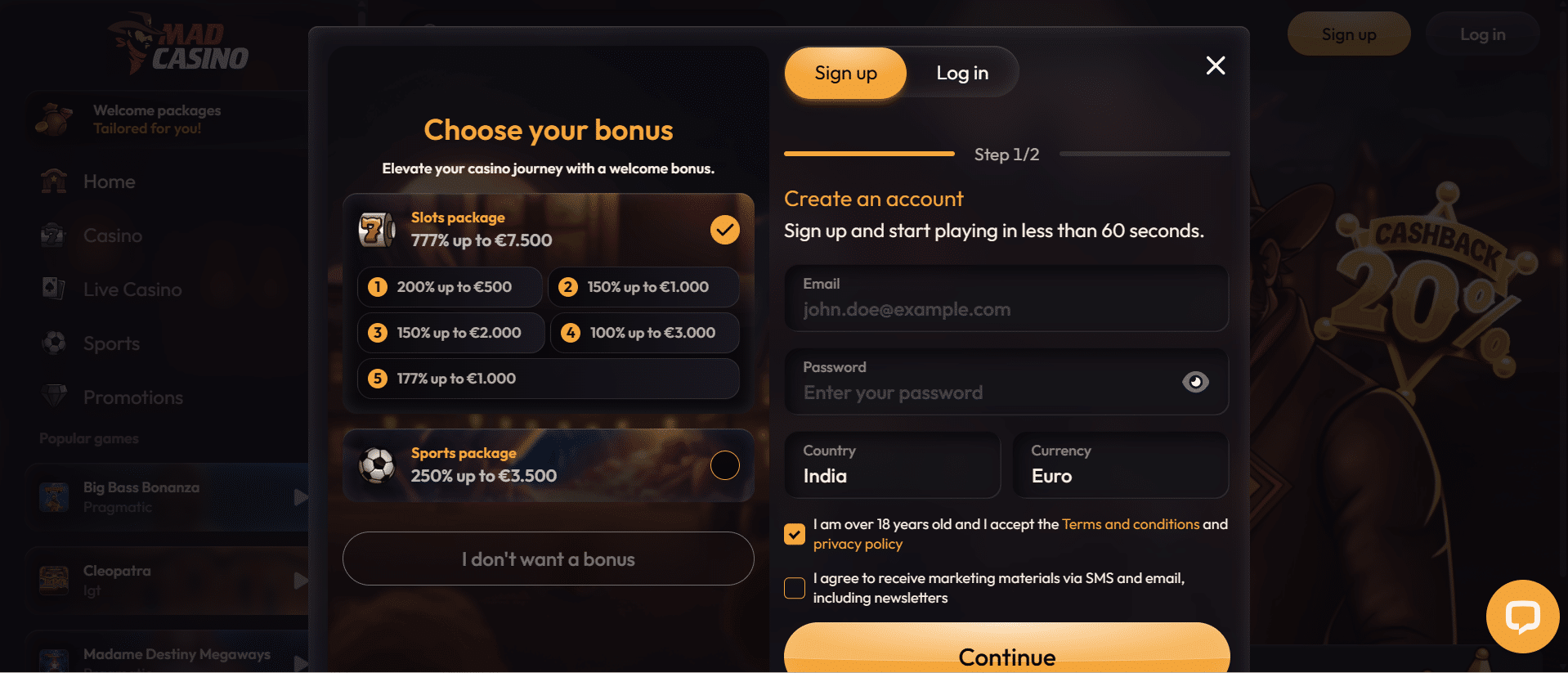
Task: Expand the Welcome packages sidebar item
Action: [x=155, y=119]
